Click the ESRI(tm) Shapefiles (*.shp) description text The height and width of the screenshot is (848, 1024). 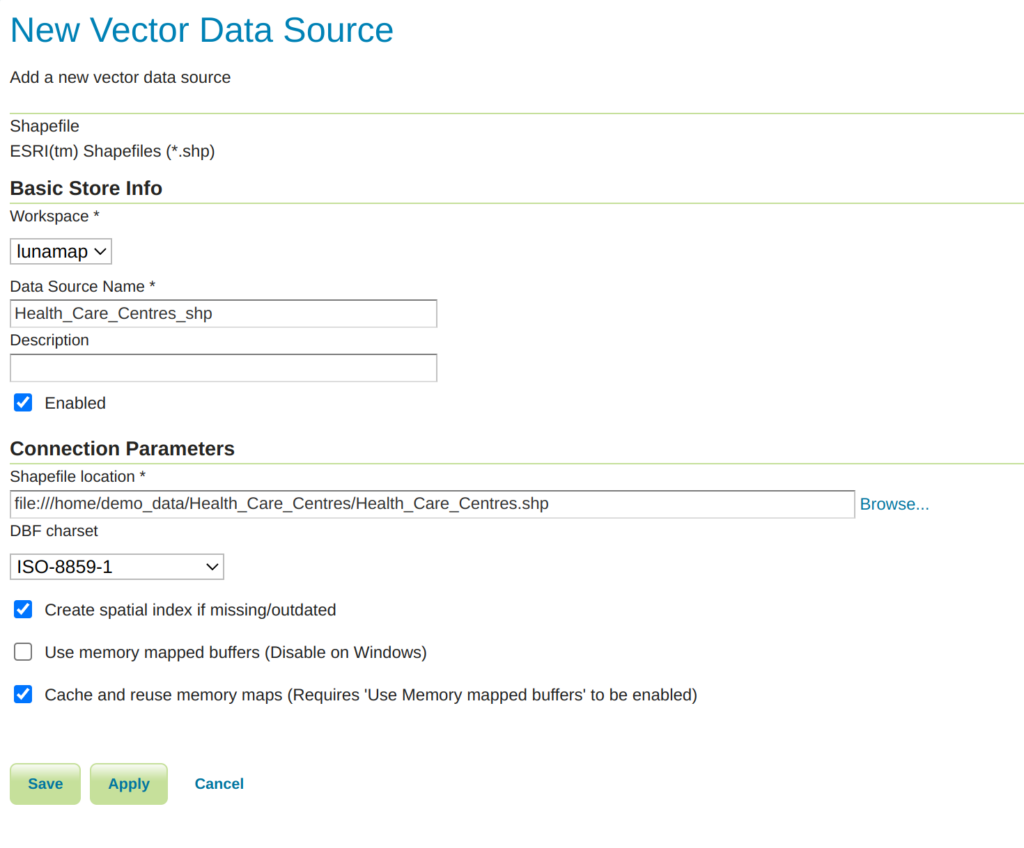coord(112,151)
